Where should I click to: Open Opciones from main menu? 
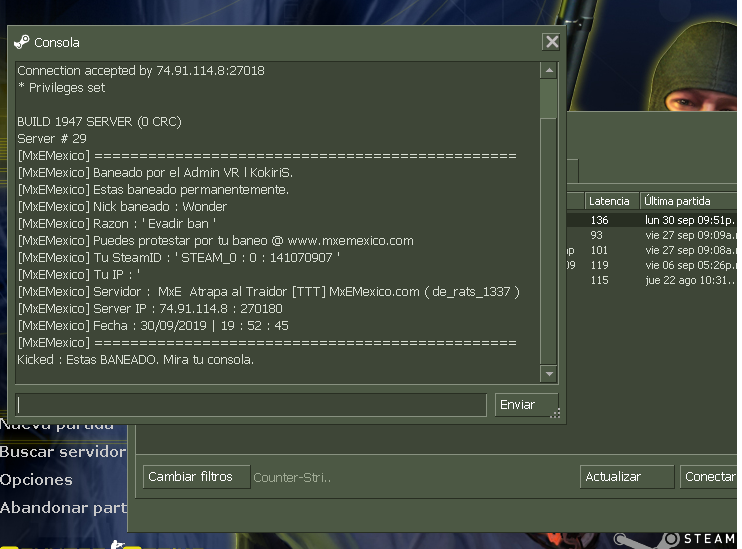36,480
